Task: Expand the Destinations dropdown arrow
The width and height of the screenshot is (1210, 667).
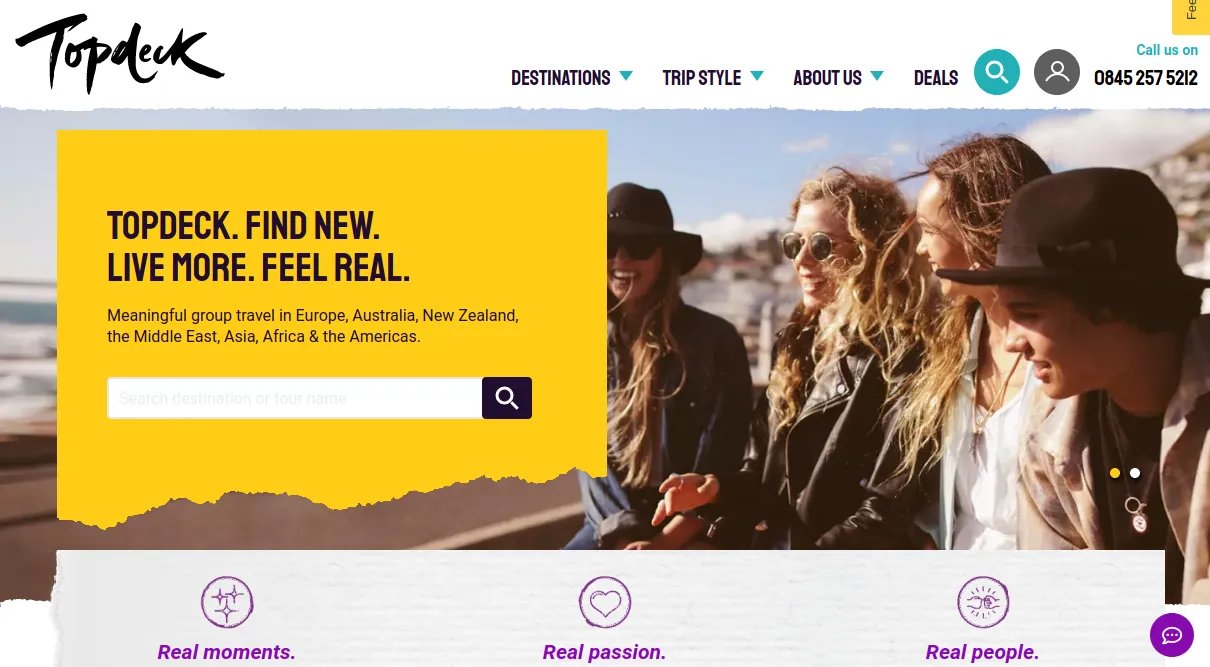Action: click(x=626, y=76)
